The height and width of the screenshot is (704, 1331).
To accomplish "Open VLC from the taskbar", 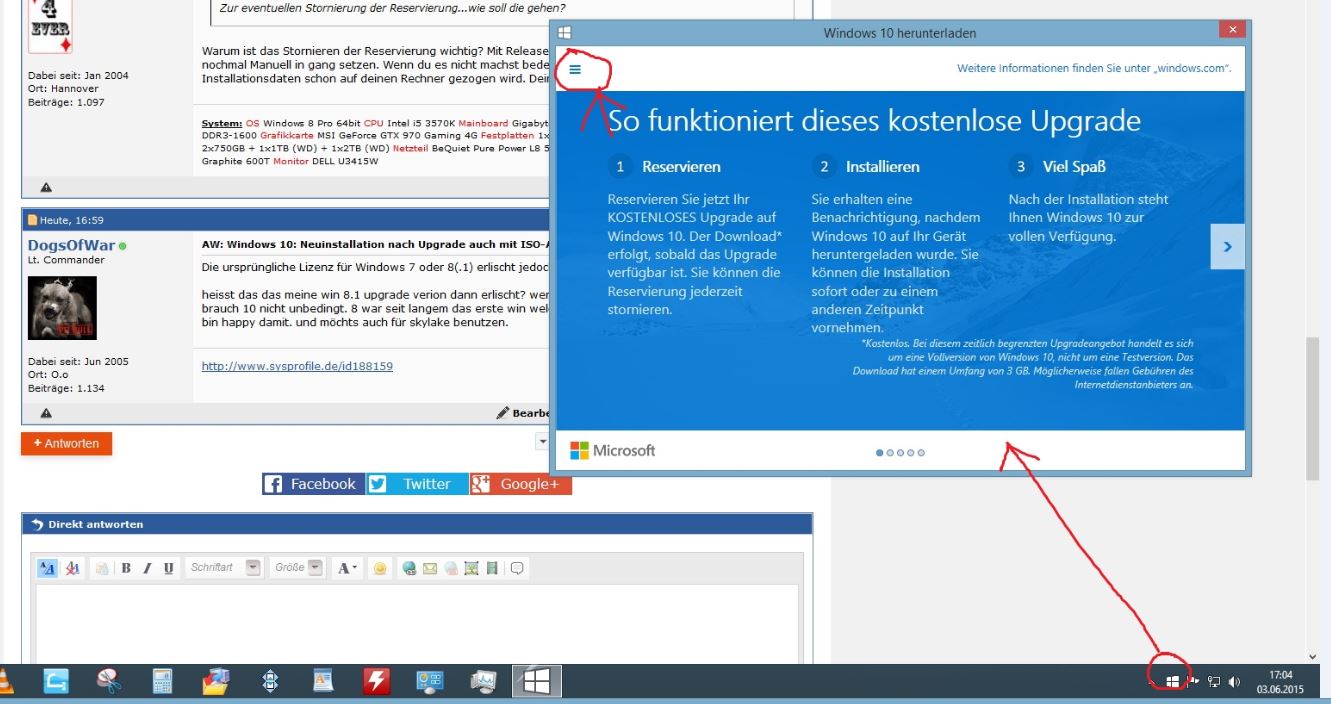I will click(x=6, y=681).
